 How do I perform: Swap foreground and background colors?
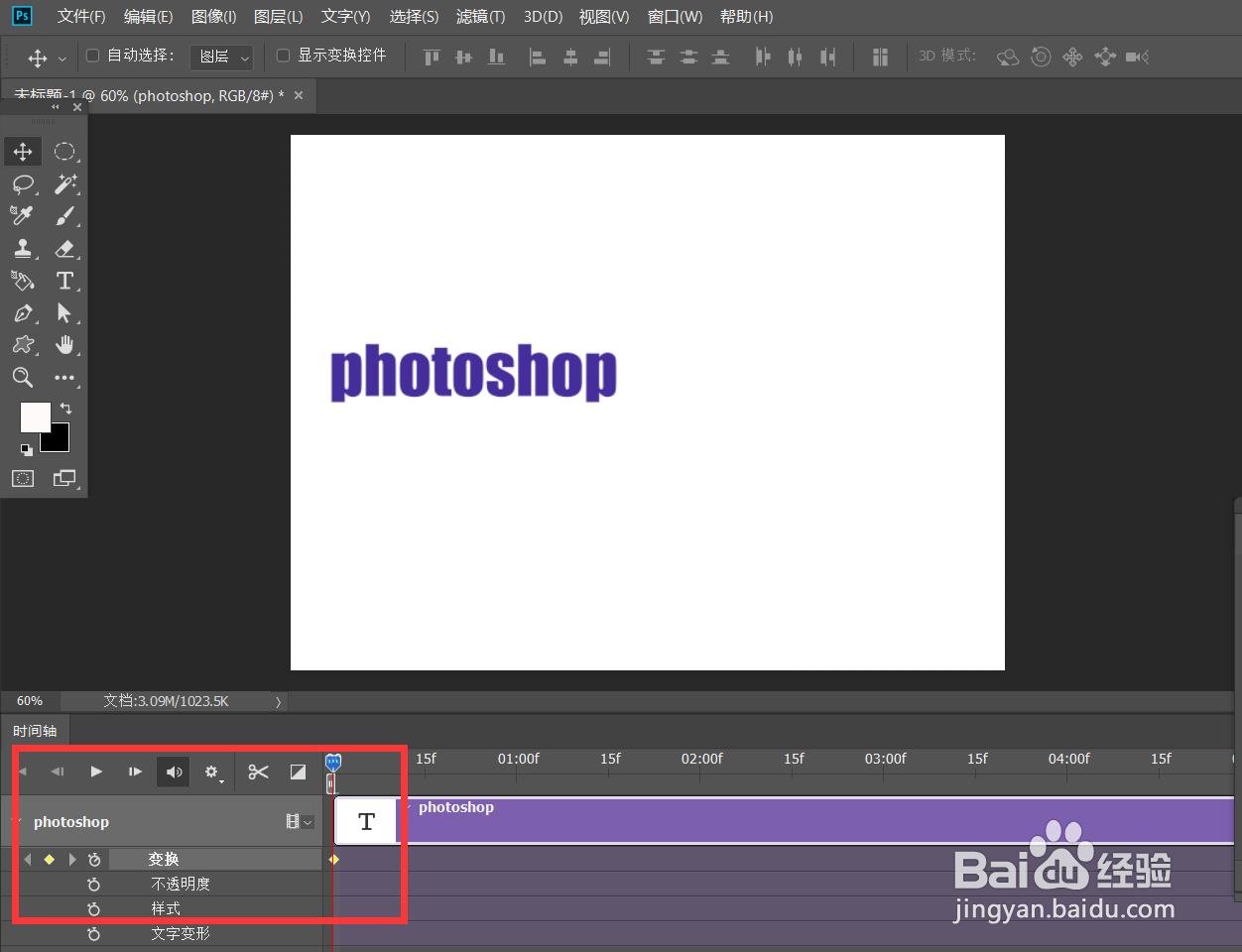point(65,409)
